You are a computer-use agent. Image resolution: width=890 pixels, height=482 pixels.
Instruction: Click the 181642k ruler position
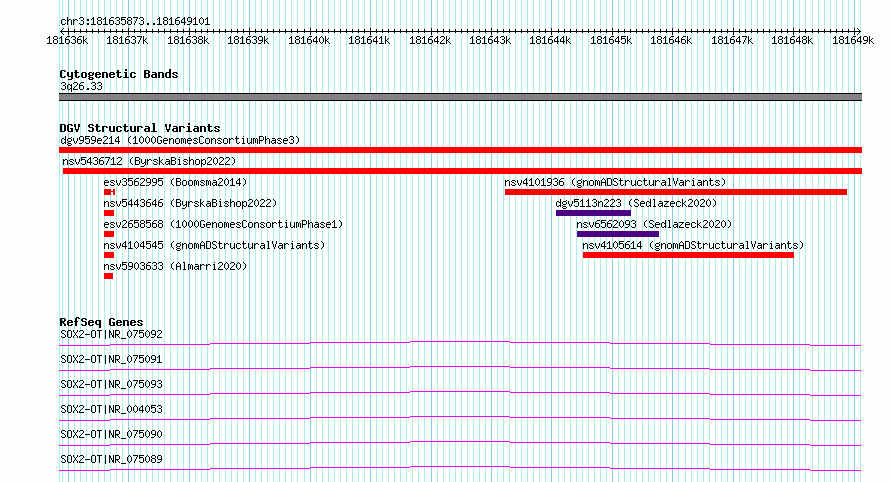click(430, 40)
